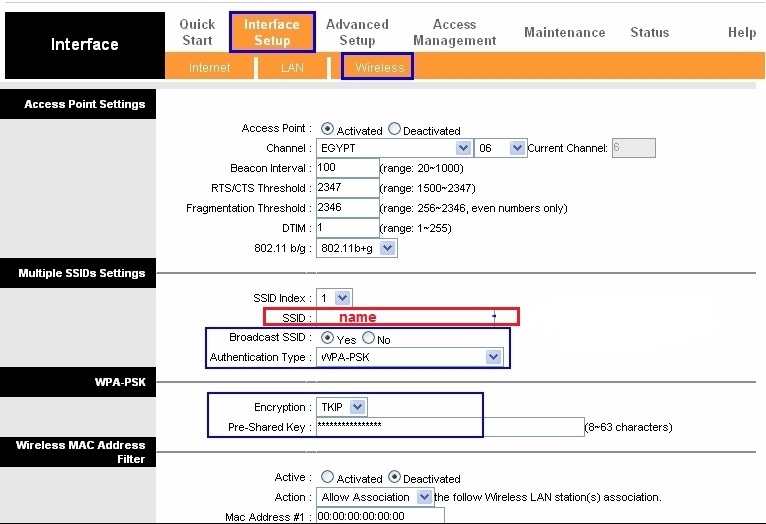The height and width of the screenshot is (524, 766).
Task: Open the Internet sub-tab
Action: (x=209, y=67)
